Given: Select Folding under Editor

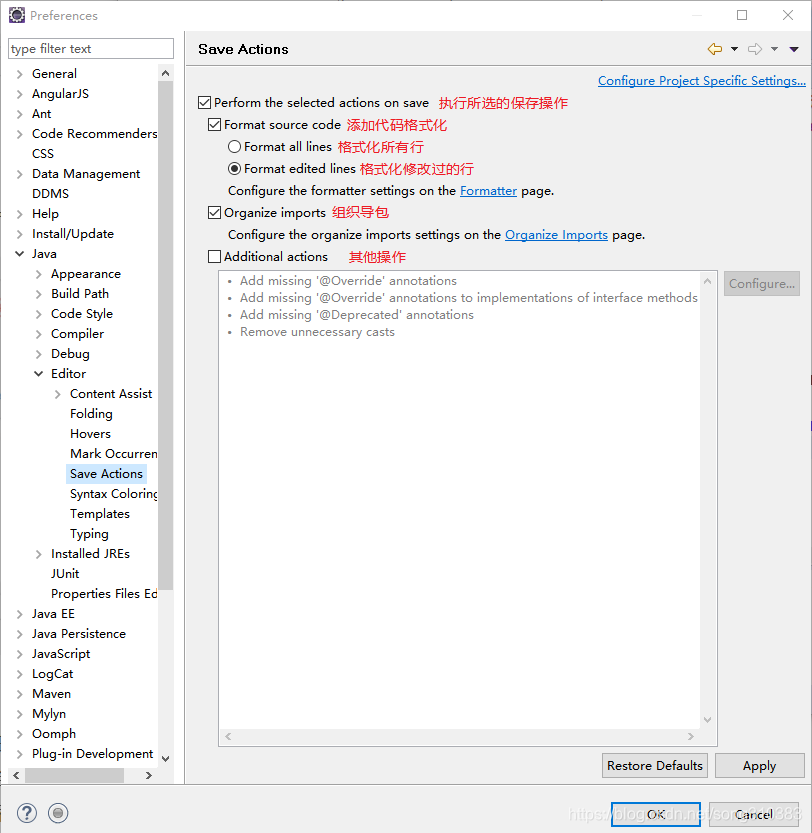Looking at the screenshot, I should click(91, 414).
